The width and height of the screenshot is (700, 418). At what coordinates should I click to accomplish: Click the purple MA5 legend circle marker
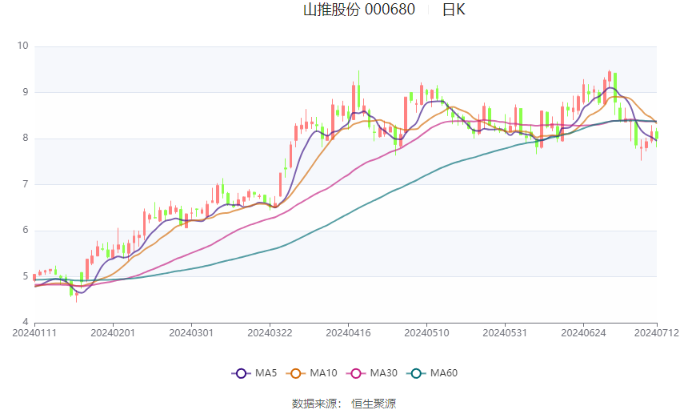240,373
